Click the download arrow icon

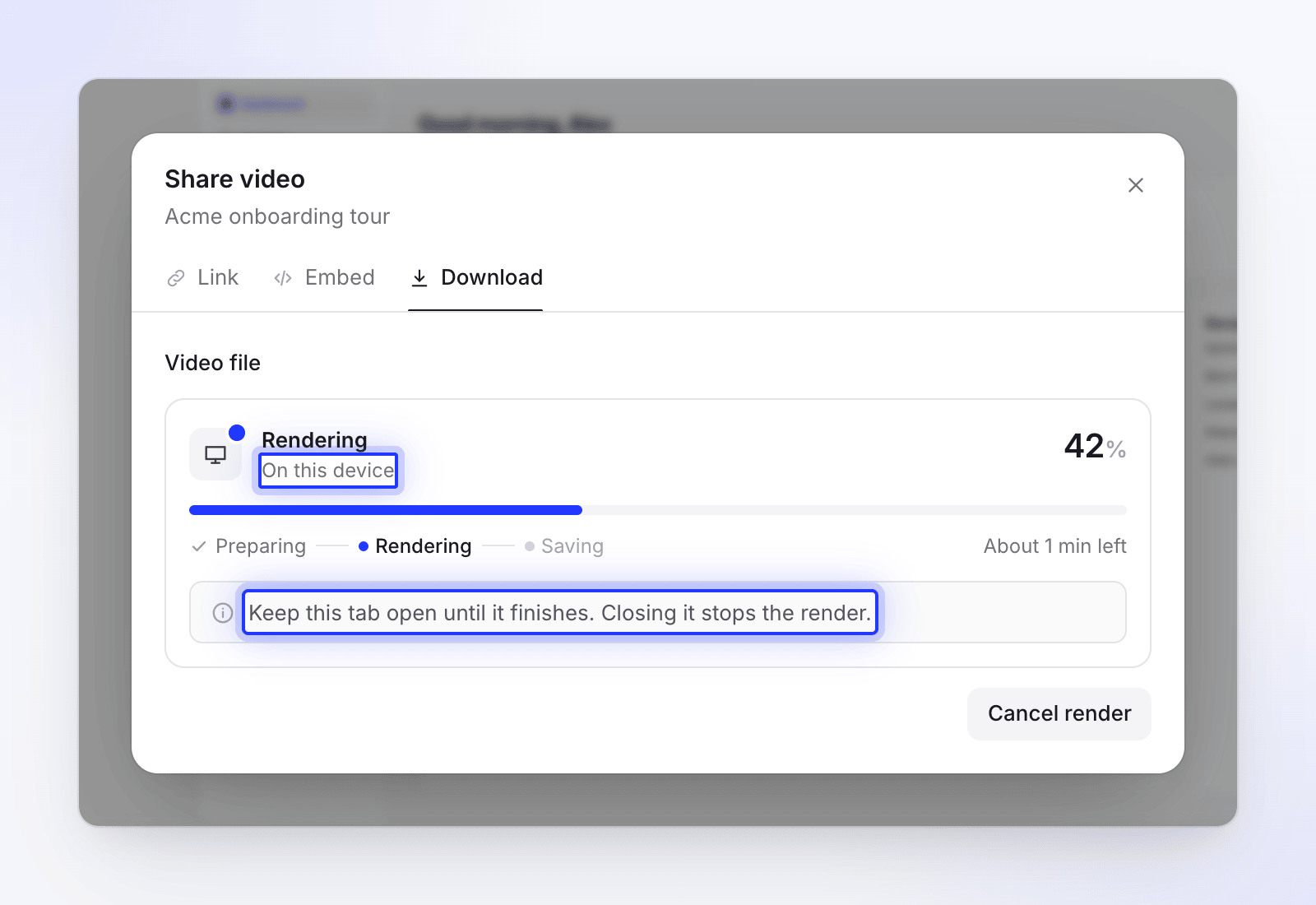(419, 278)
